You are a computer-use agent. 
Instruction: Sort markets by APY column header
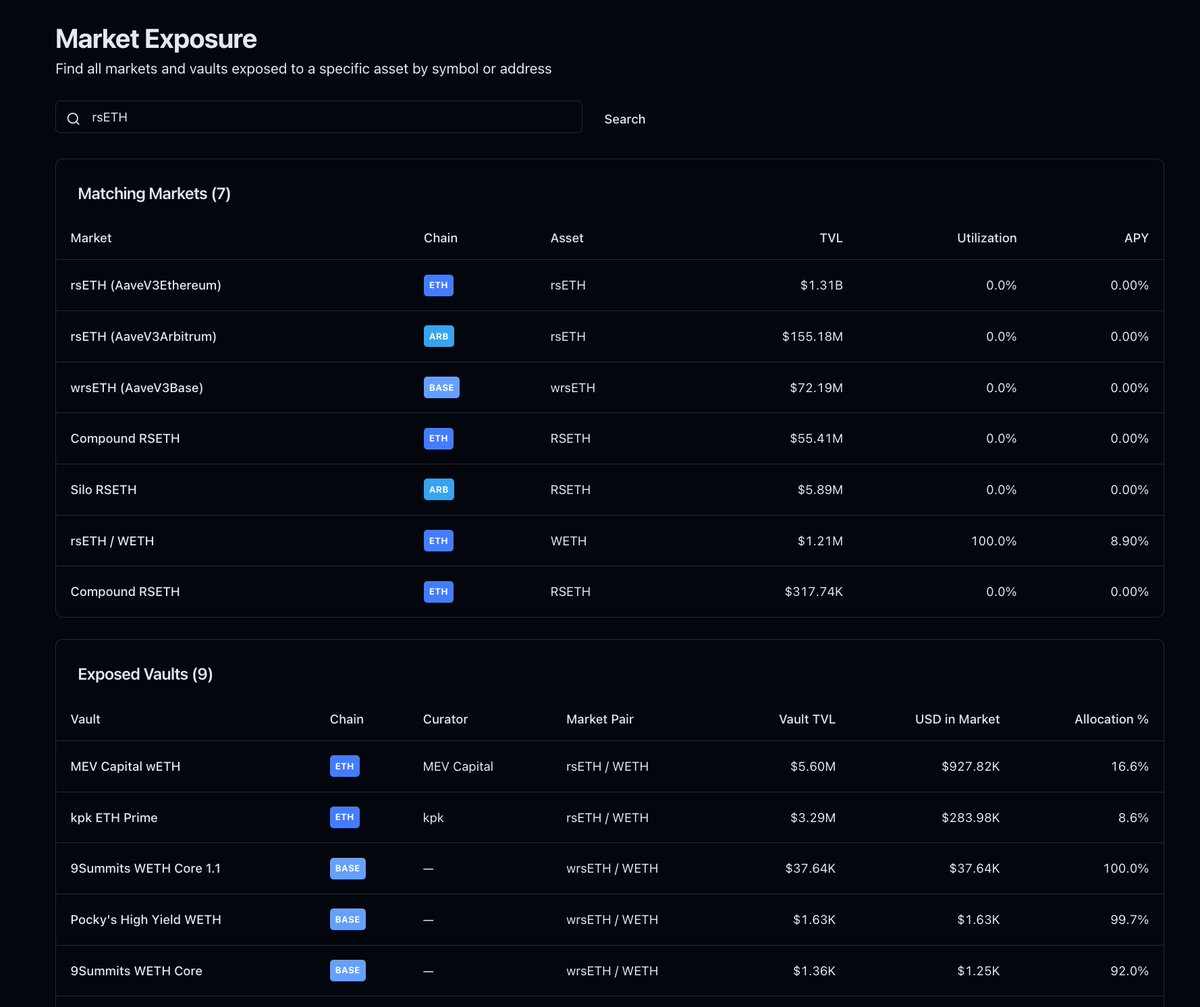[x=1135, y=238]
